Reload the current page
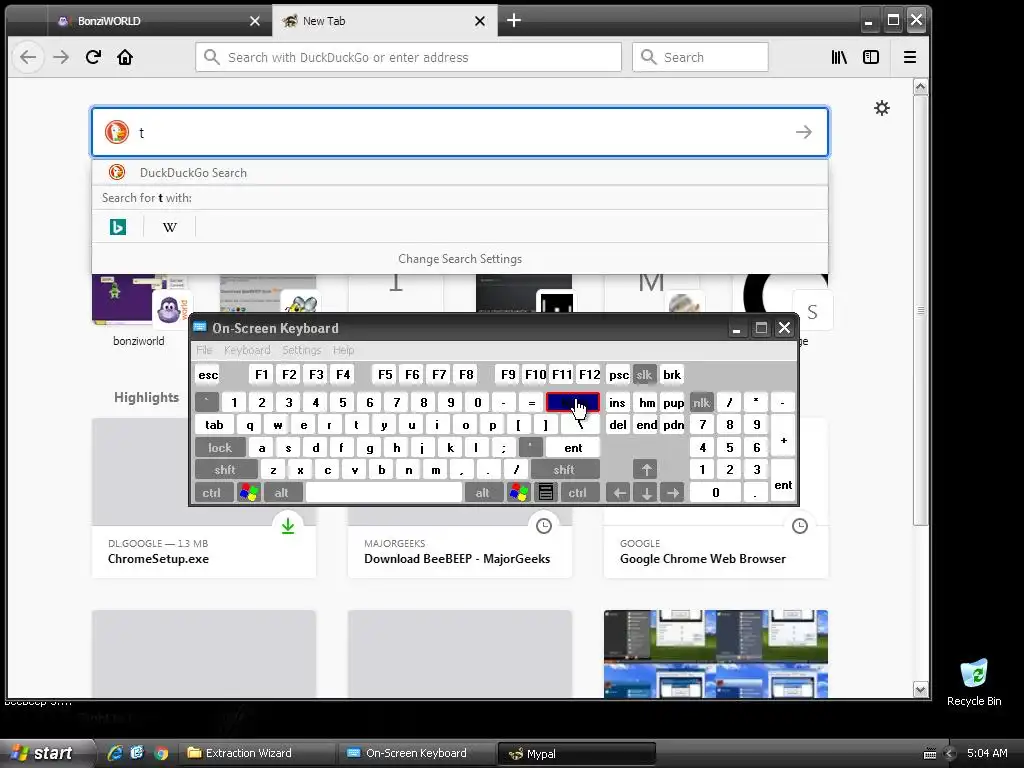Image resolution: width=1024 pixels, height=768 pixels. [x=93, y=57]
